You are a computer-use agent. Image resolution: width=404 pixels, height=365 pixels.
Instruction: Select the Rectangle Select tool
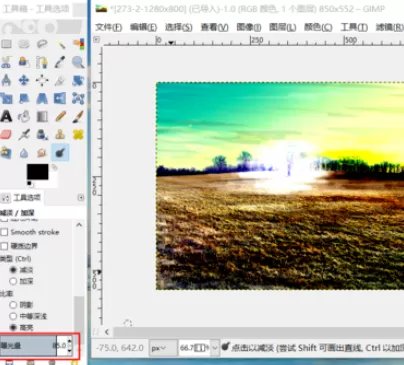point(6,44)
